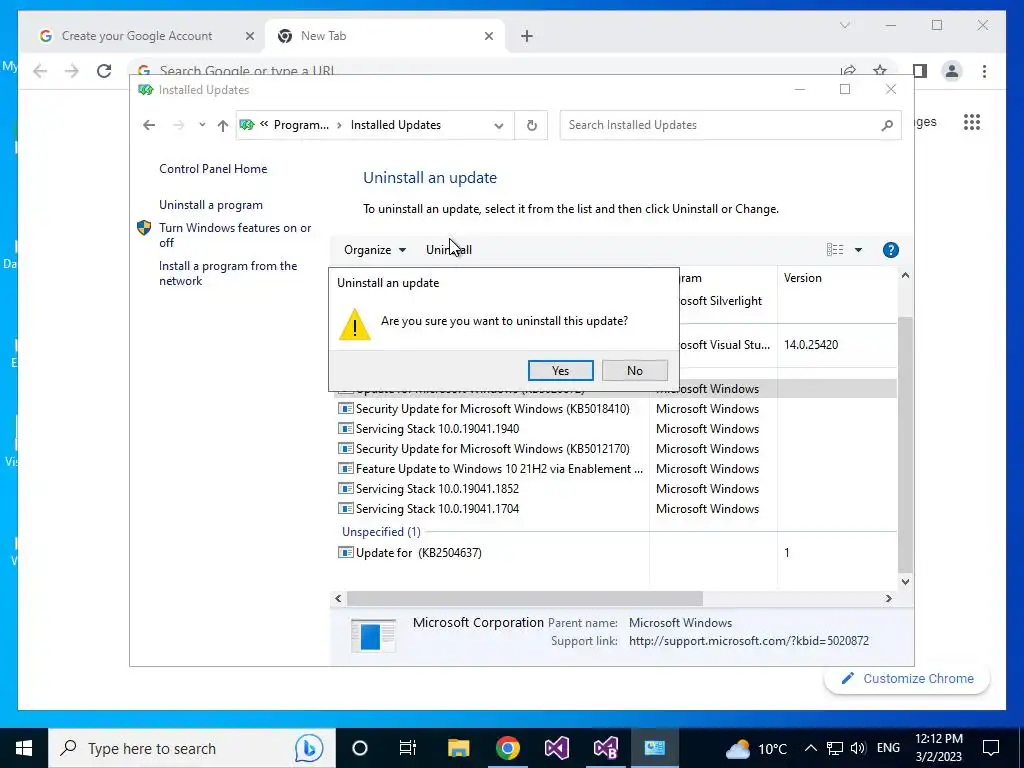Open File Explorer from the taskbar
This screenshot has width=1024, height=768.
[458, 748]
